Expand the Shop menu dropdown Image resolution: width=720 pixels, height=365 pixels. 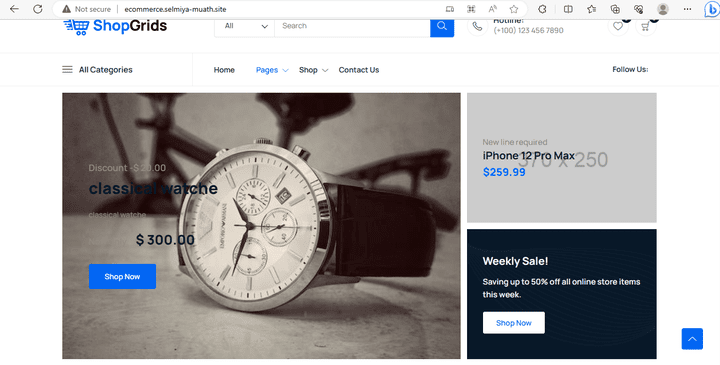pyautogui.click(x=313, y=70)
